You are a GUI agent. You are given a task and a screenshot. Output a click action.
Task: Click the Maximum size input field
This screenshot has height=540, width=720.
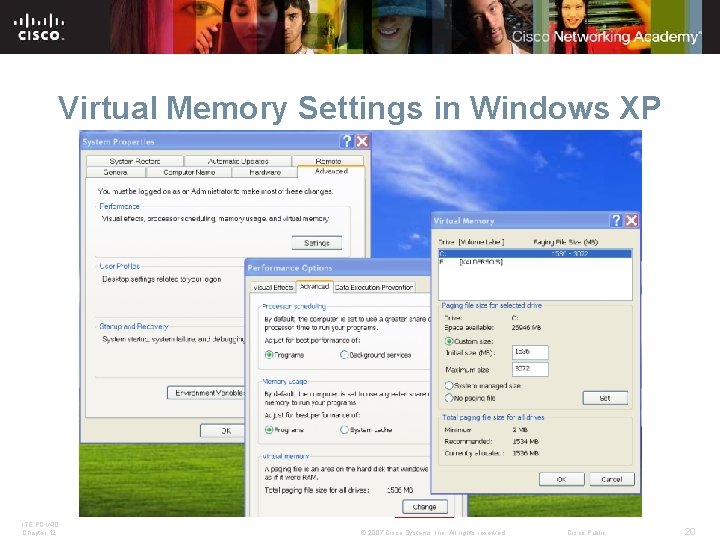pyautogui.click(x=530, y=369)
